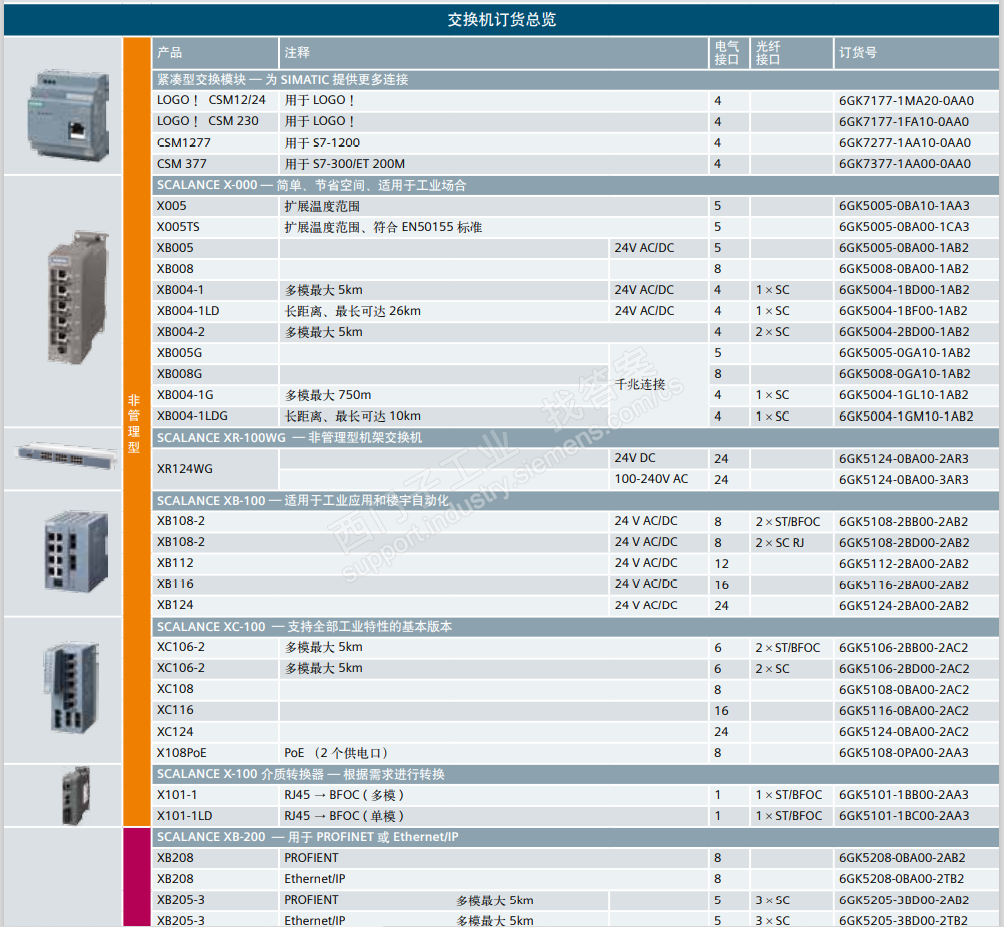Click the 产品 column header
The height and width of the screenshot is (927, 1004).
point(215,52)
